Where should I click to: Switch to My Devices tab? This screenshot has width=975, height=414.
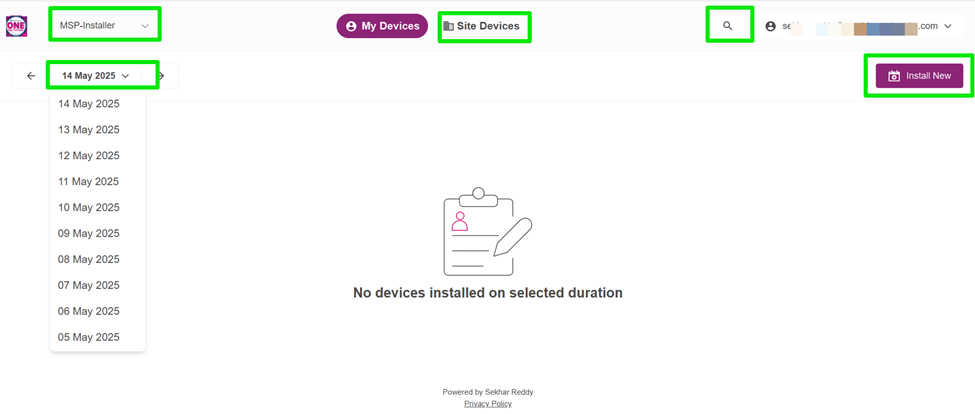click(x=382, y=26)
